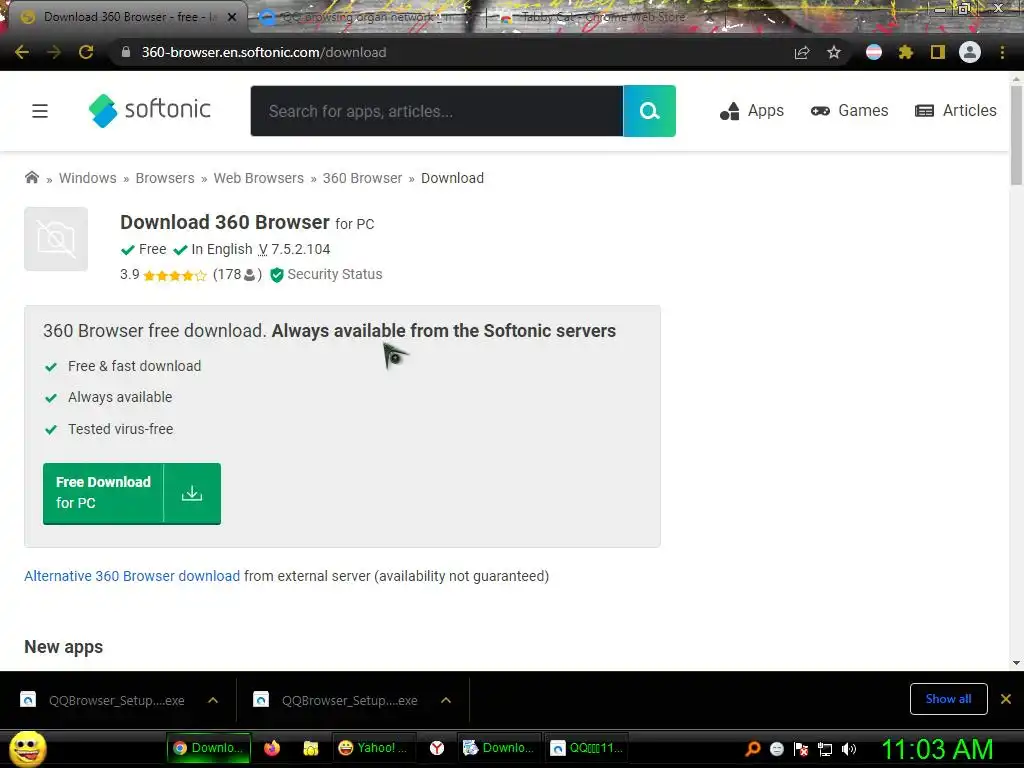Switch to Chrome Downlo... taskbar item
The height and width of the screenshot is (768, 1024).
click(x=208, y=748)
